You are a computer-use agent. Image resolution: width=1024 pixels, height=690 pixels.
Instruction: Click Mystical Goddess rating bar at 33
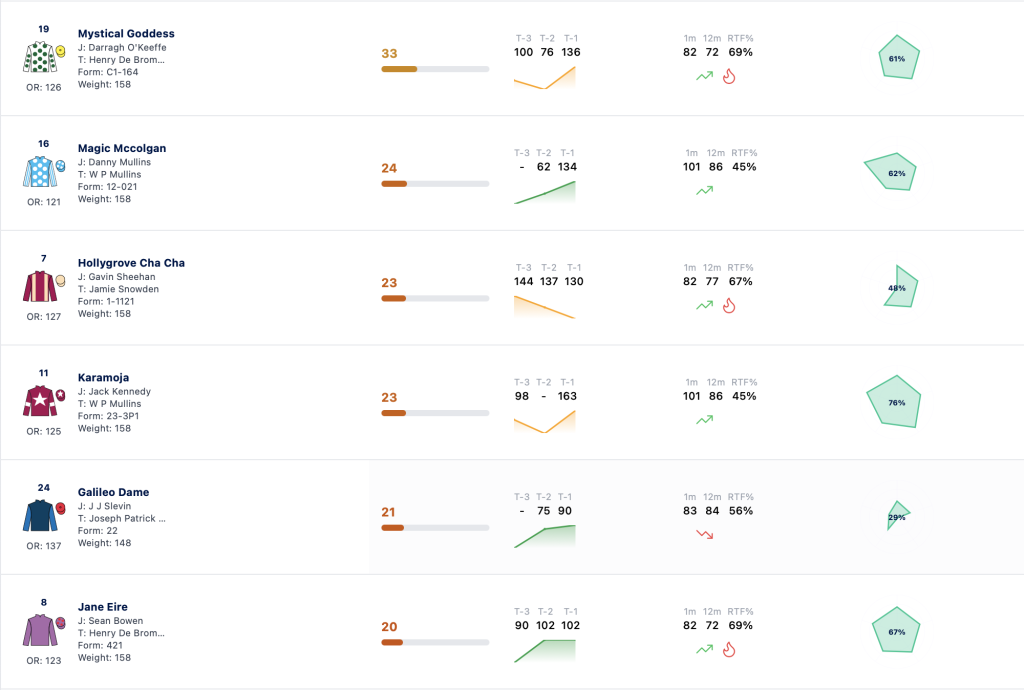(x=435, y=69)
